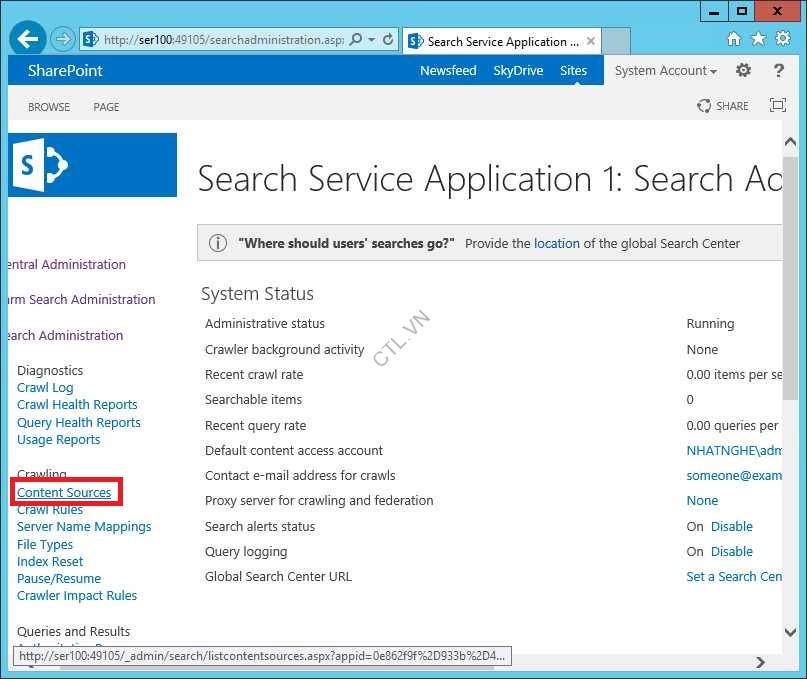Image resolution: width=807 pixels, height=679 pixels.
Task: Expand the System Account dropdown
Action: point(665,71)
